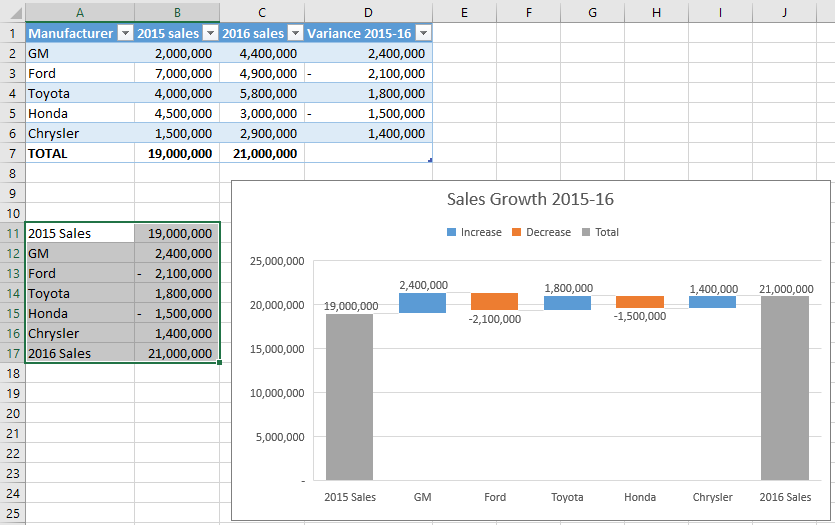The image size is (835, 525).
Task: Click cell A15 containing Honda
Action: pyautogui.click(x=80, y=313)
